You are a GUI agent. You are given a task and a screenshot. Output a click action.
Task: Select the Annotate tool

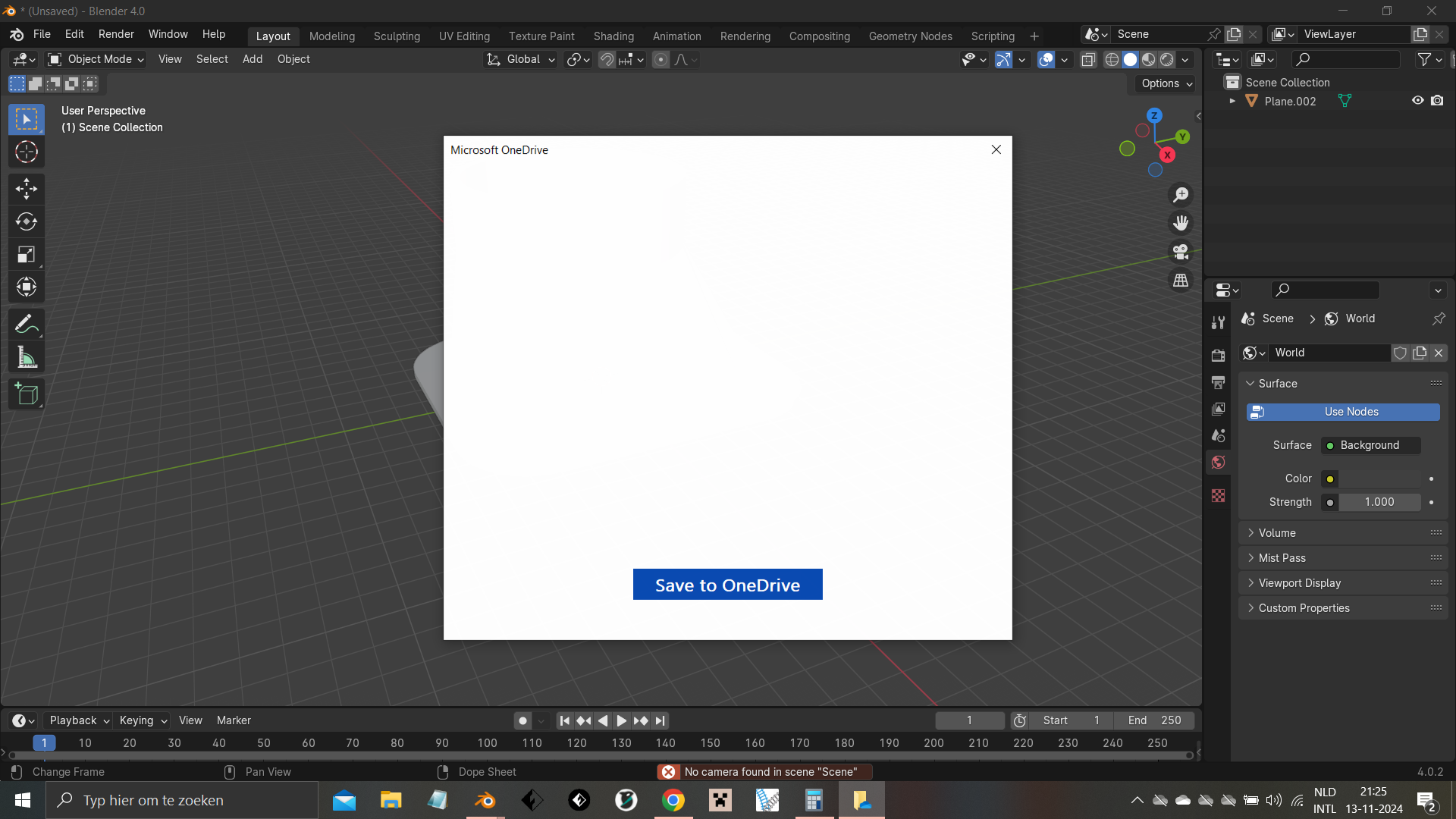[x=27, y=324]
